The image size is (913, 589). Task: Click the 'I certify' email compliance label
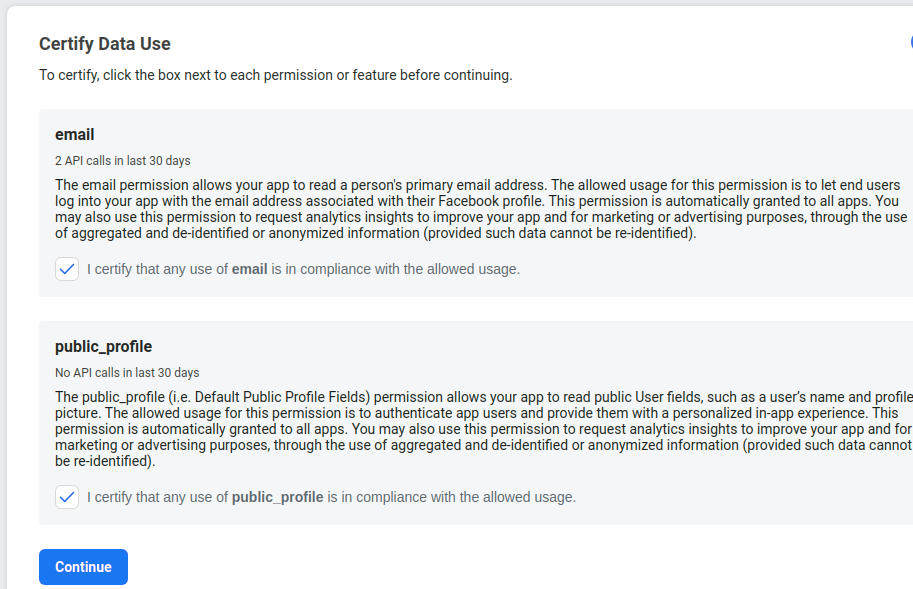(303, 269)
